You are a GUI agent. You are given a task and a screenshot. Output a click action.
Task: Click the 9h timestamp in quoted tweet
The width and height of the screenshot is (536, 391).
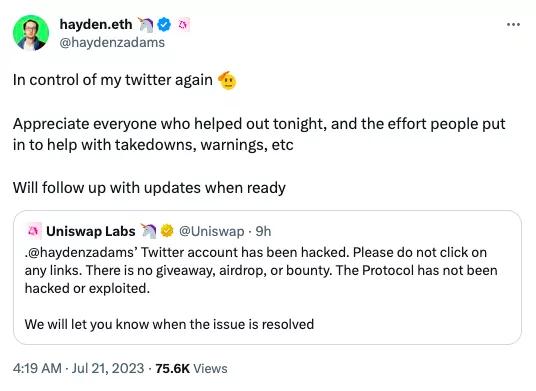click(x=263, y=231)
